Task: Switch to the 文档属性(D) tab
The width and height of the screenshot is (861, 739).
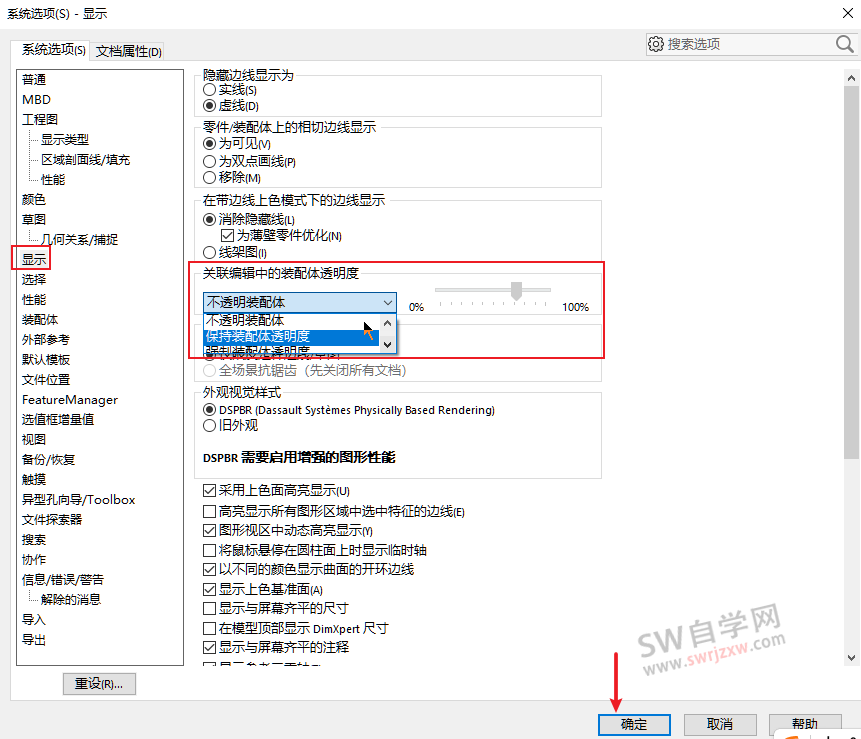Action: click(129, 49)
